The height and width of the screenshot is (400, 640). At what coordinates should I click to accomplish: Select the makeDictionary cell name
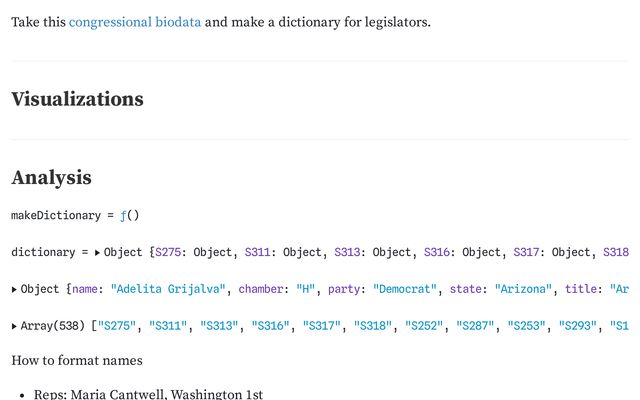pos(55,215)
